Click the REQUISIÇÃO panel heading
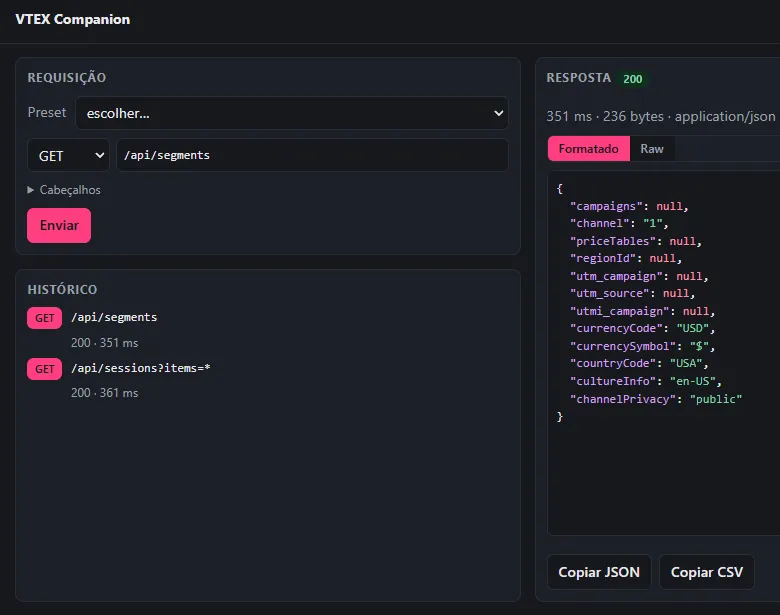Viewport: 780px width, 615px height. (x=67, y=78)
